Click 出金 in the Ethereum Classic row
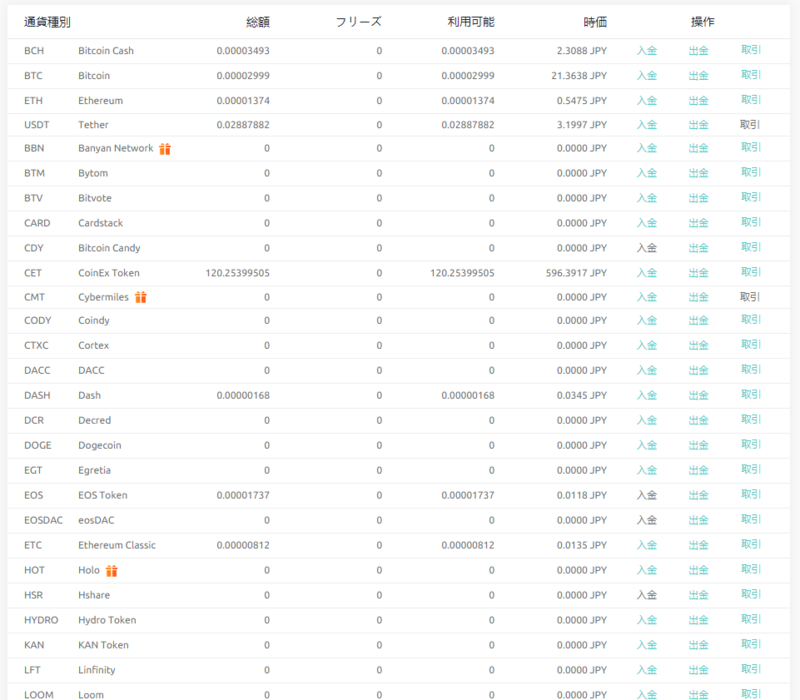 point(698,545)
